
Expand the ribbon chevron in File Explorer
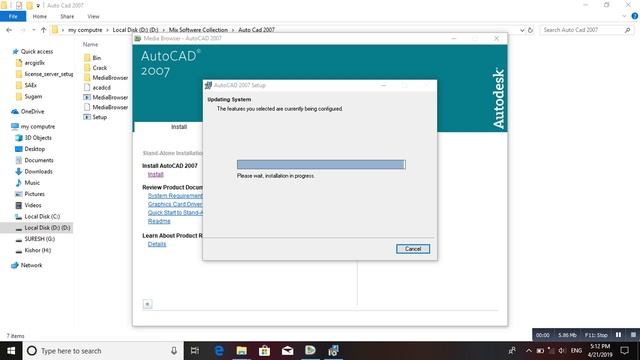624,16
